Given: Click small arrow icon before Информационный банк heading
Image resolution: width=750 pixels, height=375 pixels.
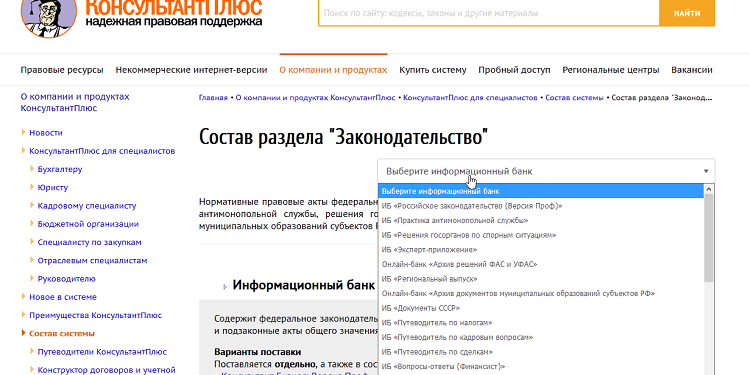Looking at the screenshot, I should pos(225,287).
